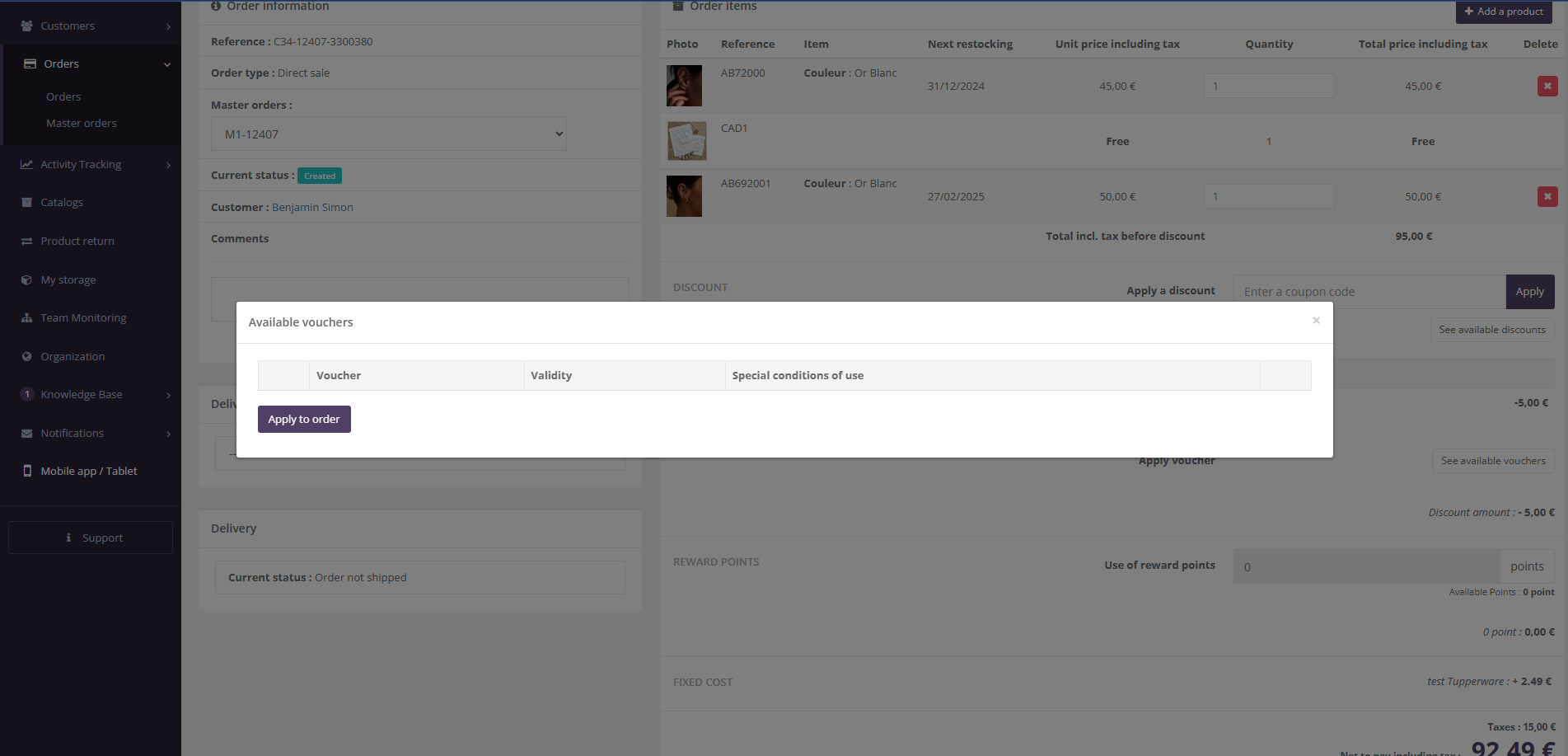Delete the AB72000 order item
The width and height of the screenshot is (1568, 756).
1547,86
